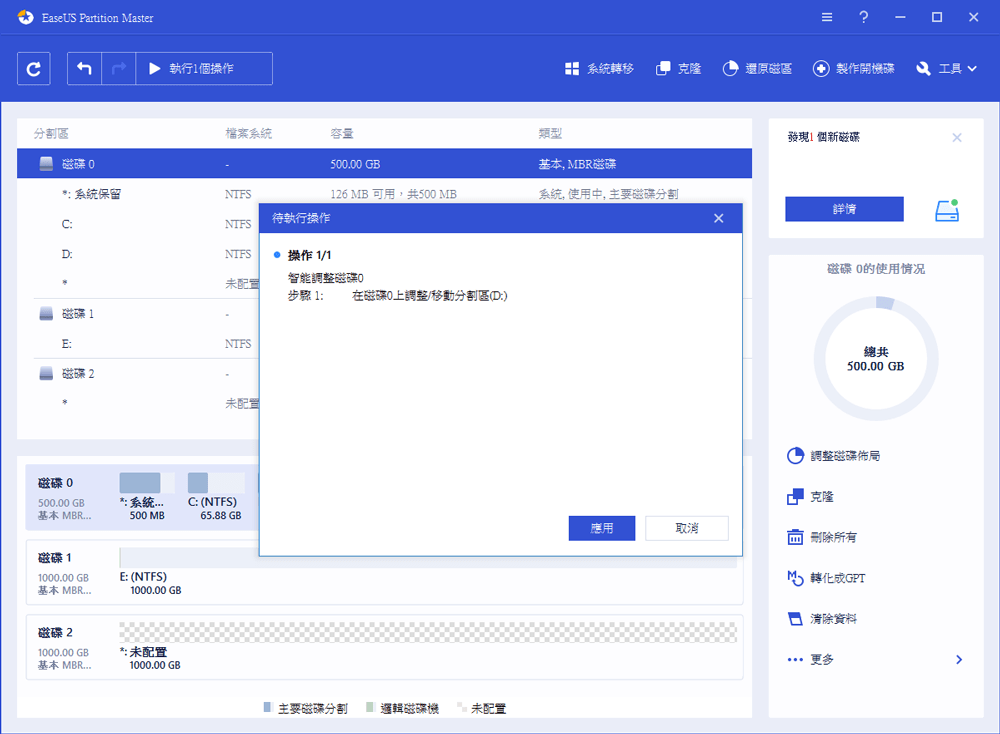Select the 磁碟 0 label in disk map
The width and height of the screenshot is (1000, 734).
pos(55,483)
